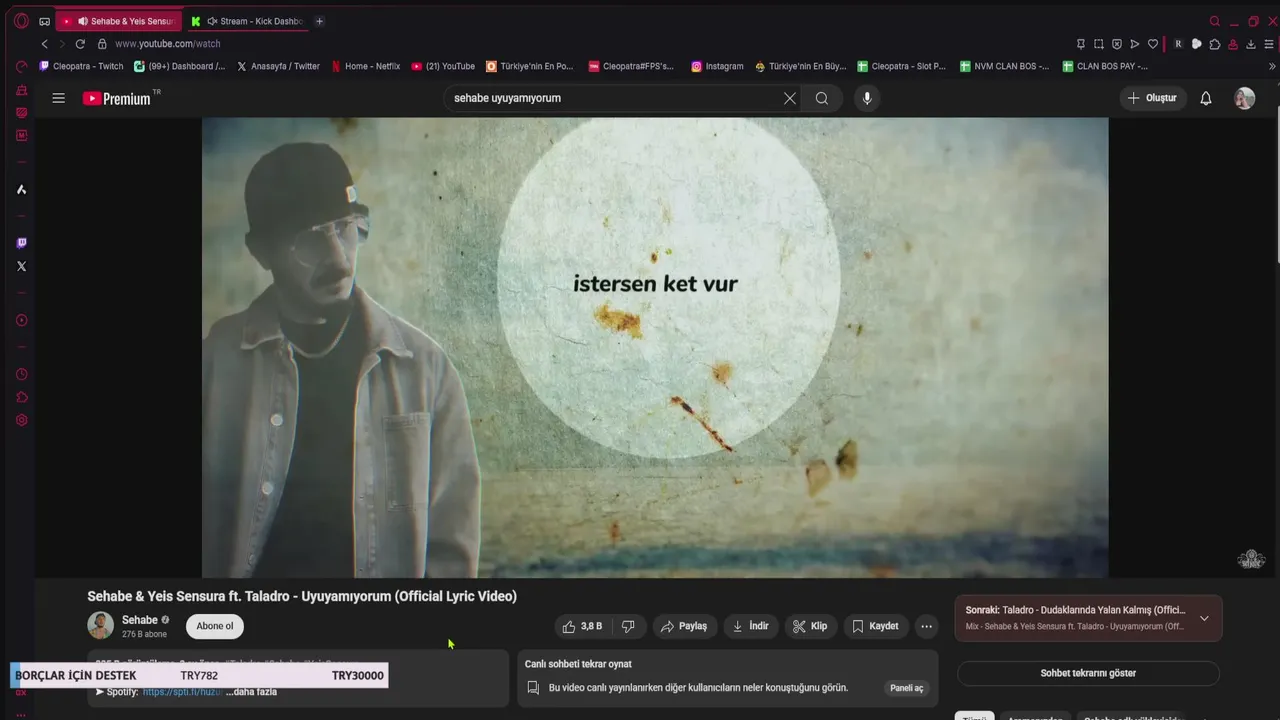Reload the current page
1280x720 pixels.
pos(80,44)
